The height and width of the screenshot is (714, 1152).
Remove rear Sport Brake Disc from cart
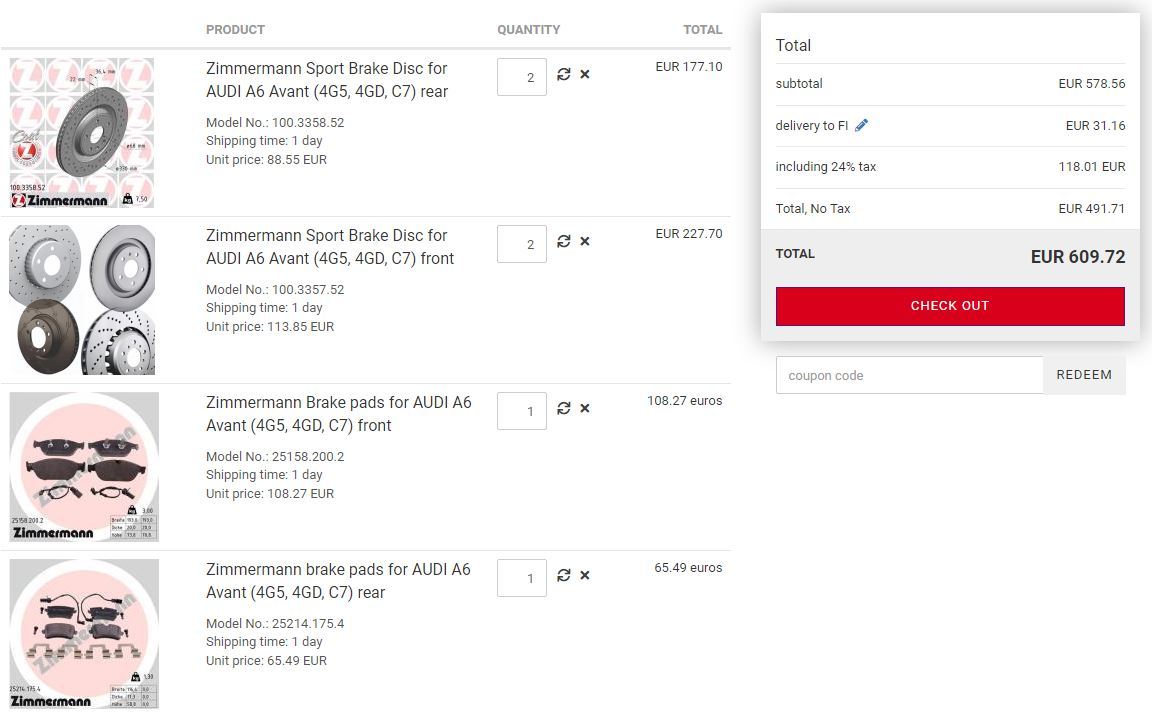click(585, 75)
